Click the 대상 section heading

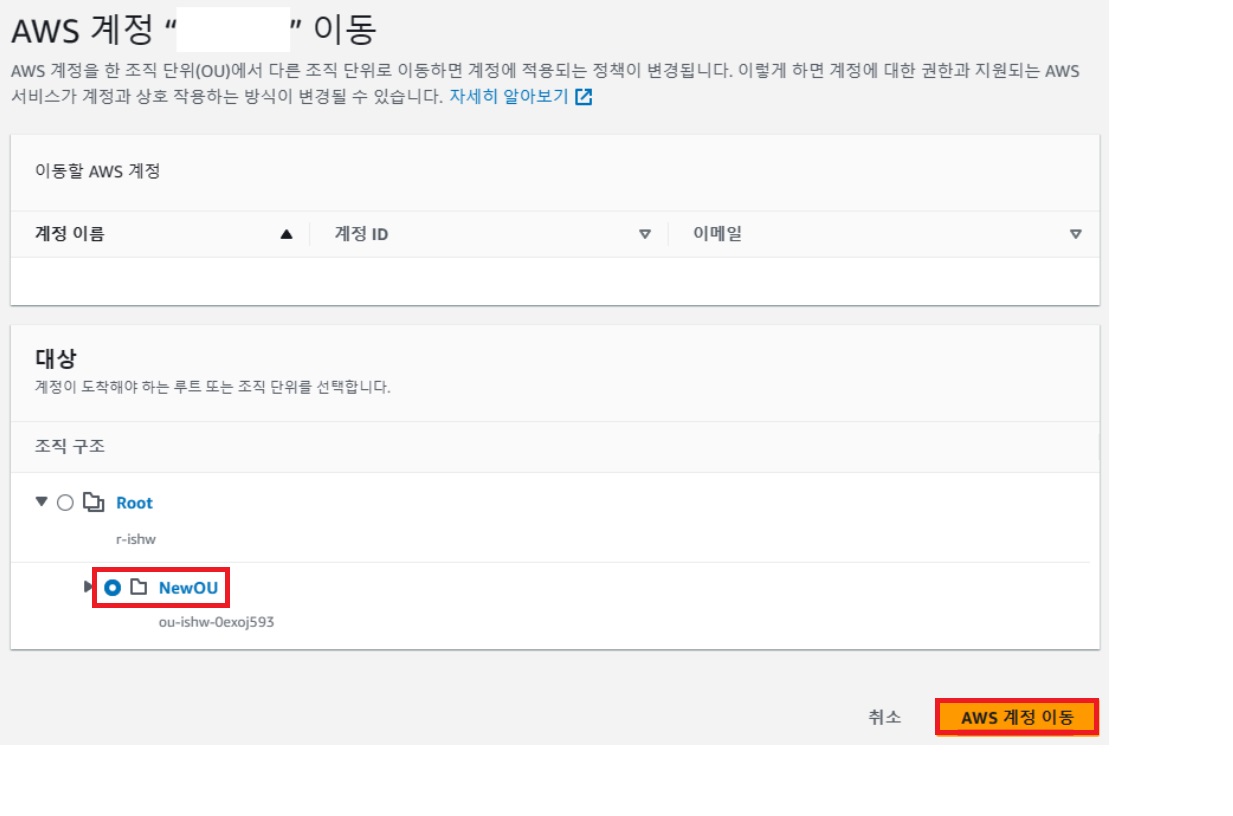(56, 358)
